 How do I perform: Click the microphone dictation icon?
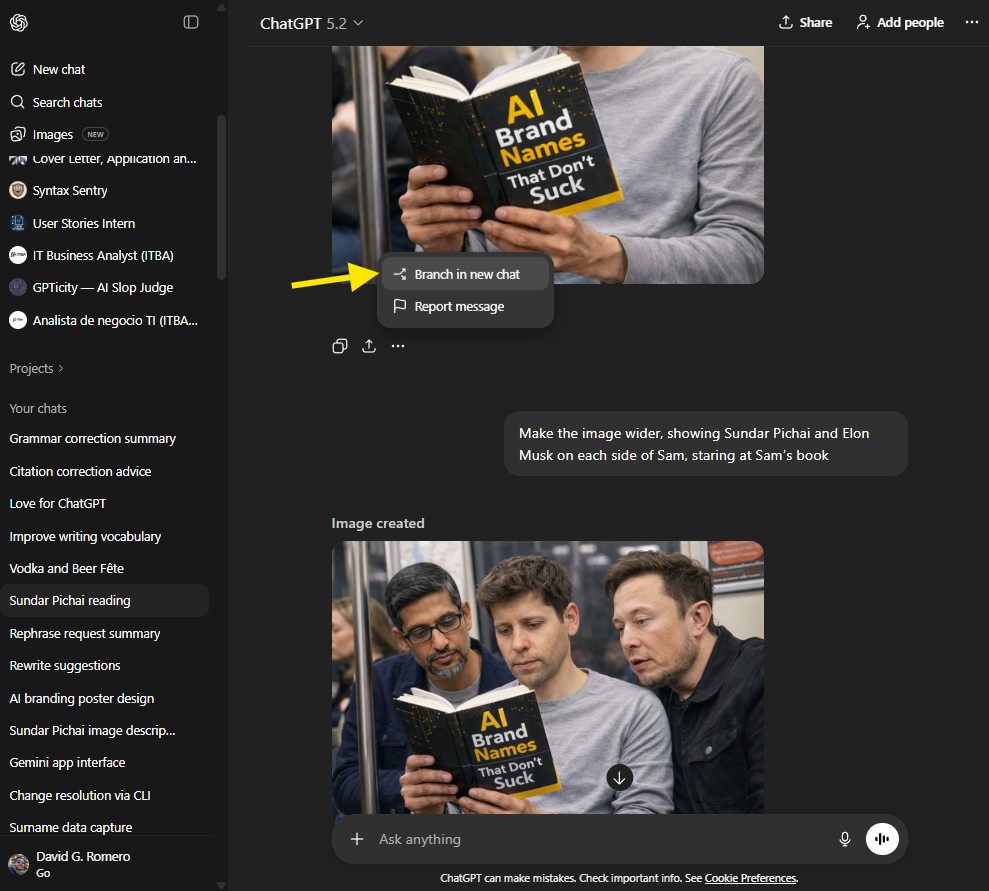tap(845, 839)
